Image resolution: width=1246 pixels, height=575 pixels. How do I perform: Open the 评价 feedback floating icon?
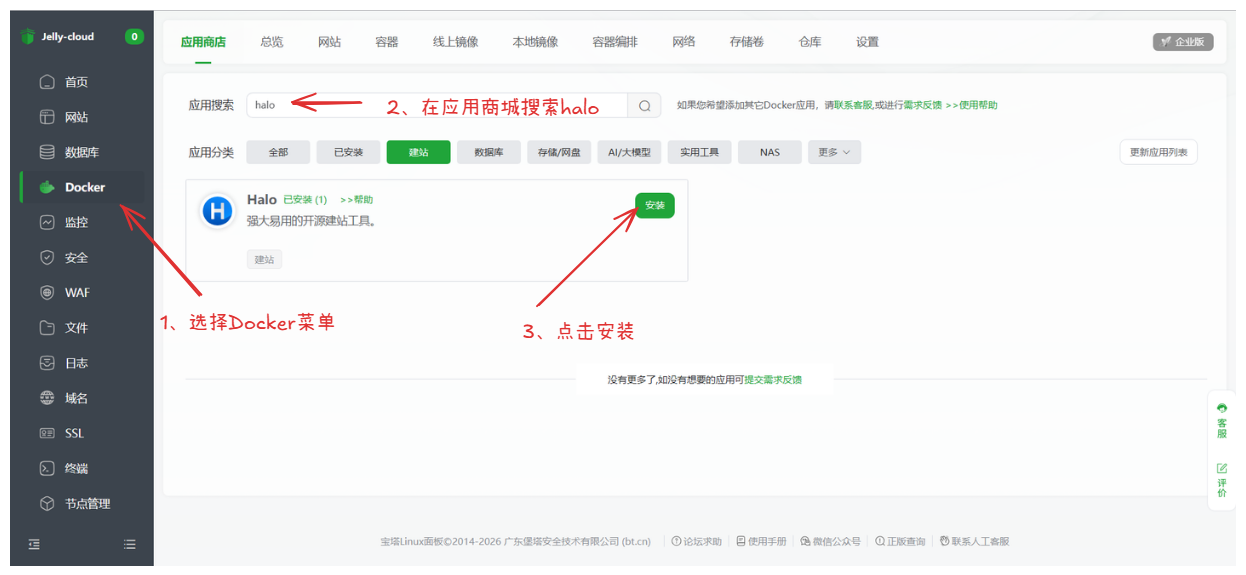point(1221,480)
